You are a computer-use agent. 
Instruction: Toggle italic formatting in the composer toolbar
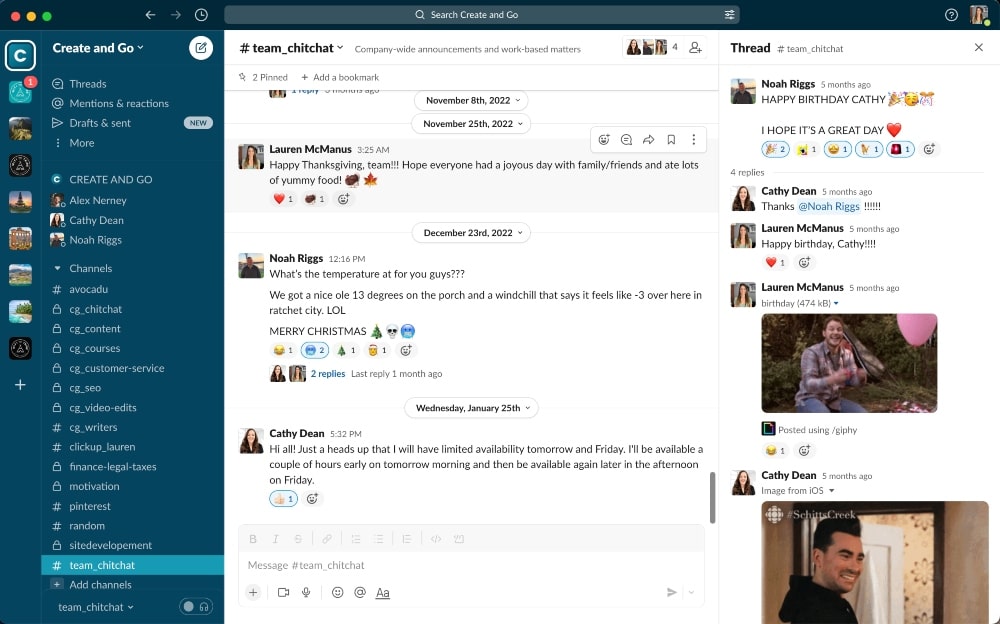click(x=275, y=538)
